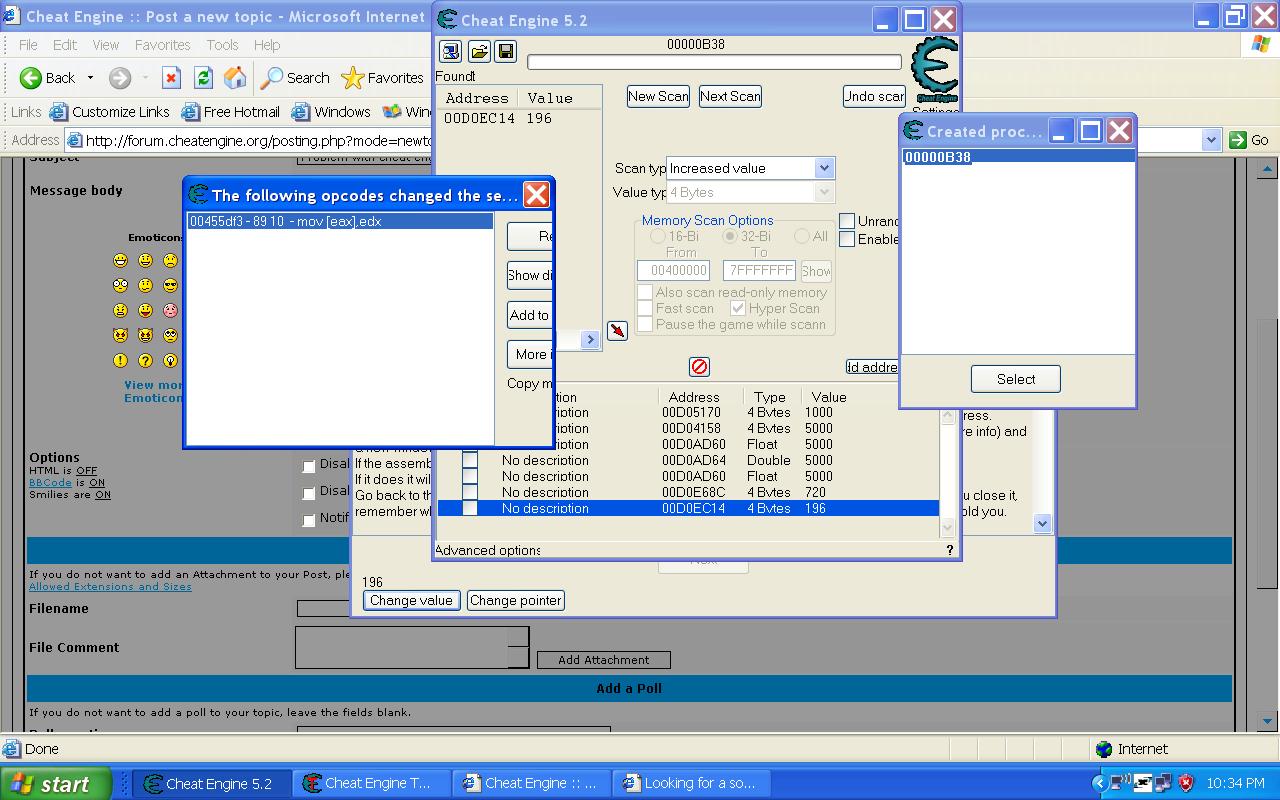The height and width of the screenshot is (800, 1280).
Task: Click the load table folder icon
Action: (x=479, y=51)
